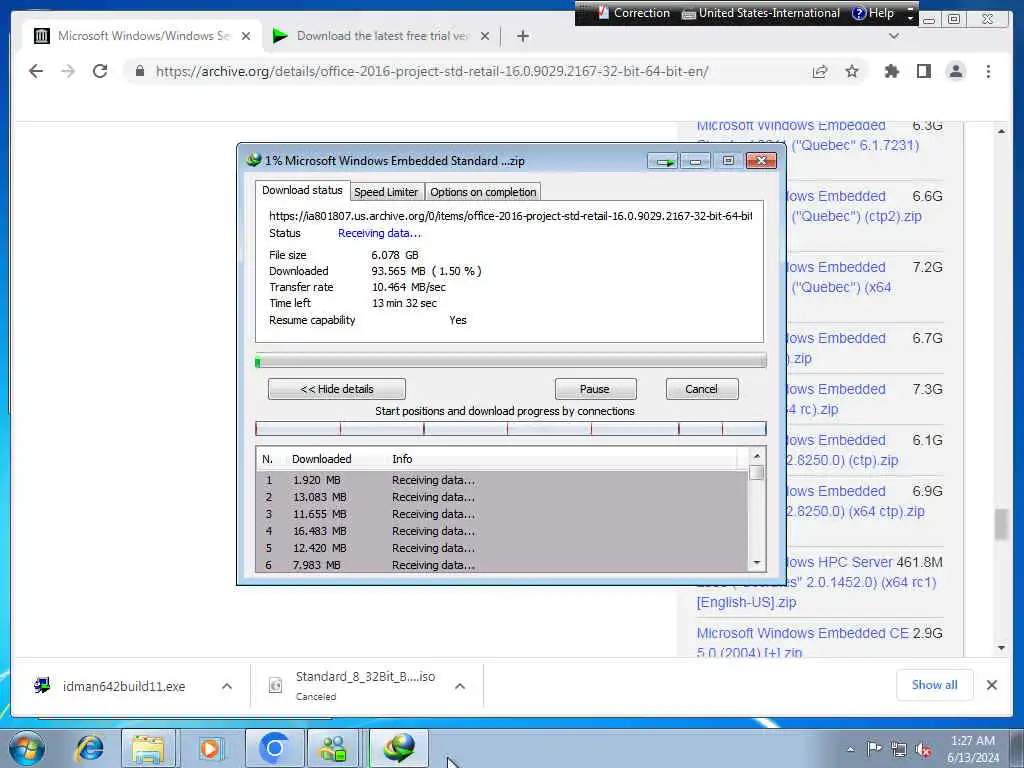This screenshot has height=768, width=1024.
Task: Open Windows Media Player from taskbar
Action: tap(210, 748)
